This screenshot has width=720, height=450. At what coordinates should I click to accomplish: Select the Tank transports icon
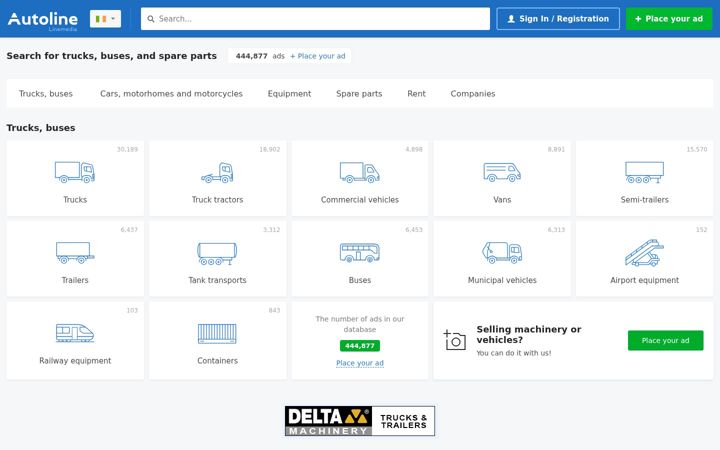click(x=217, y=253)
